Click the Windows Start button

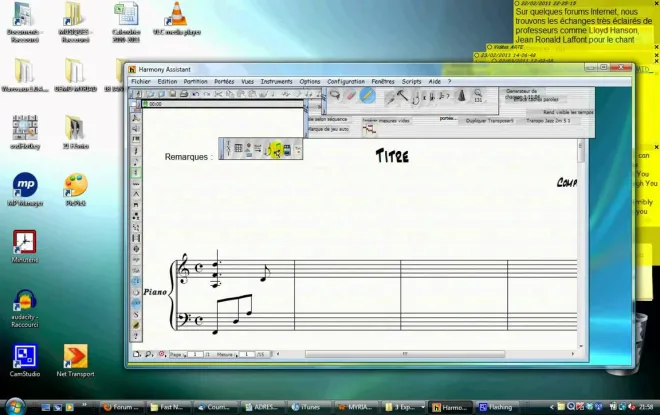coord(15,406)
